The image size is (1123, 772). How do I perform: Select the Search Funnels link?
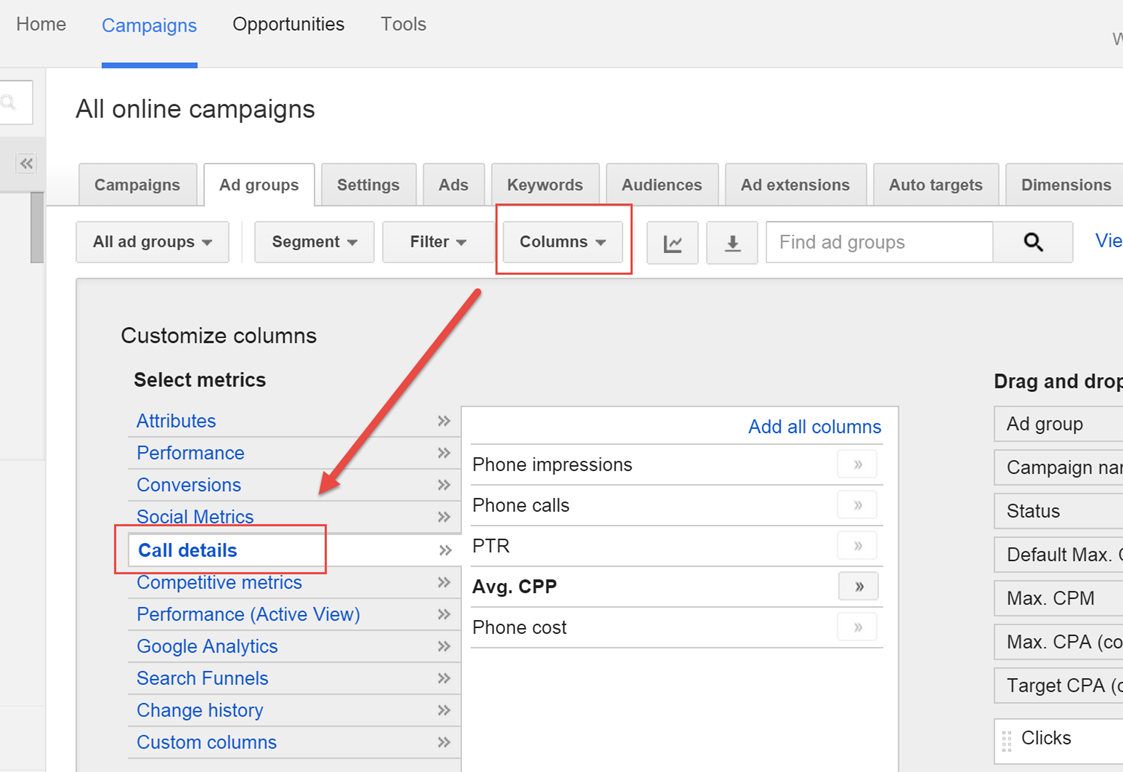click(203, 678)
